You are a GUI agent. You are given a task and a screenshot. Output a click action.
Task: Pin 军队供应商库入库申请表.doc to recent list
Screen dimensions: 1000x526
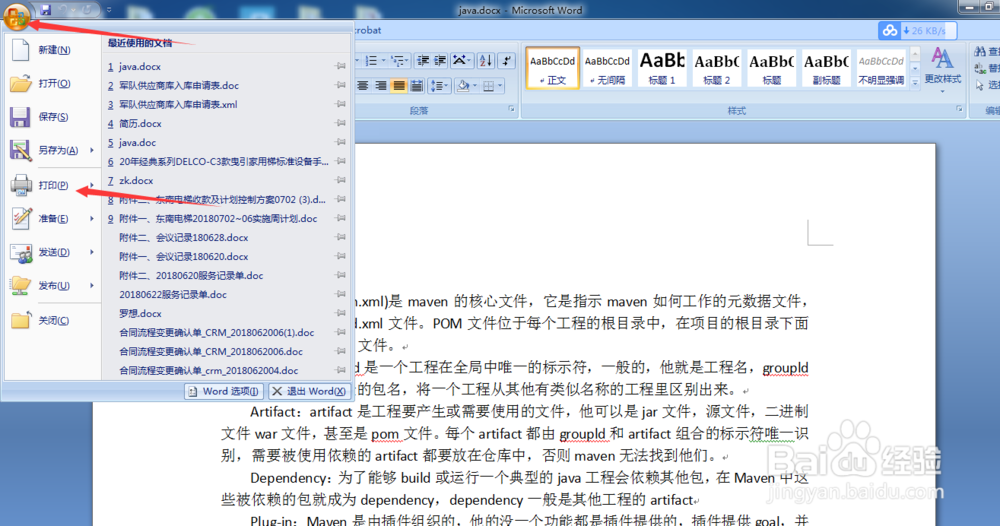pyautogui.click(x=341, y=85)
